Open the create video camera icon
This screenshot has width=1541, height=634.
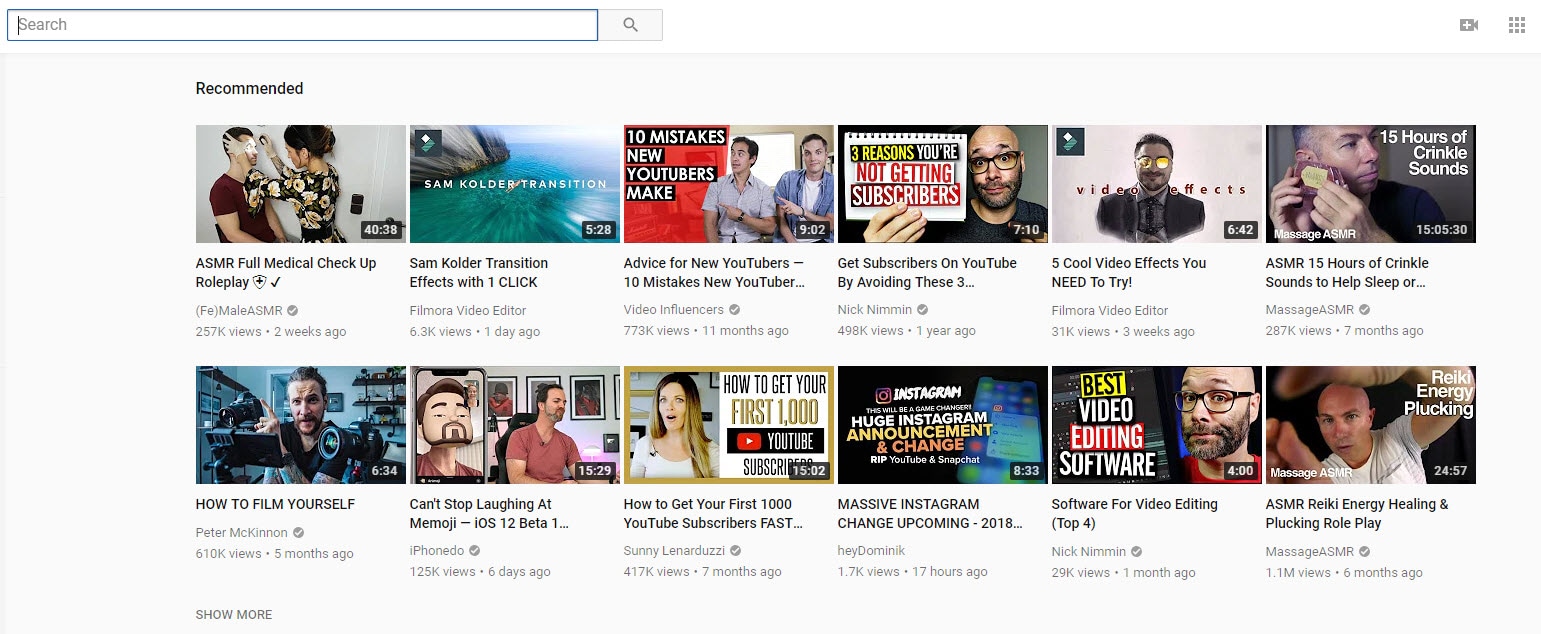[x=1469, y=25]
